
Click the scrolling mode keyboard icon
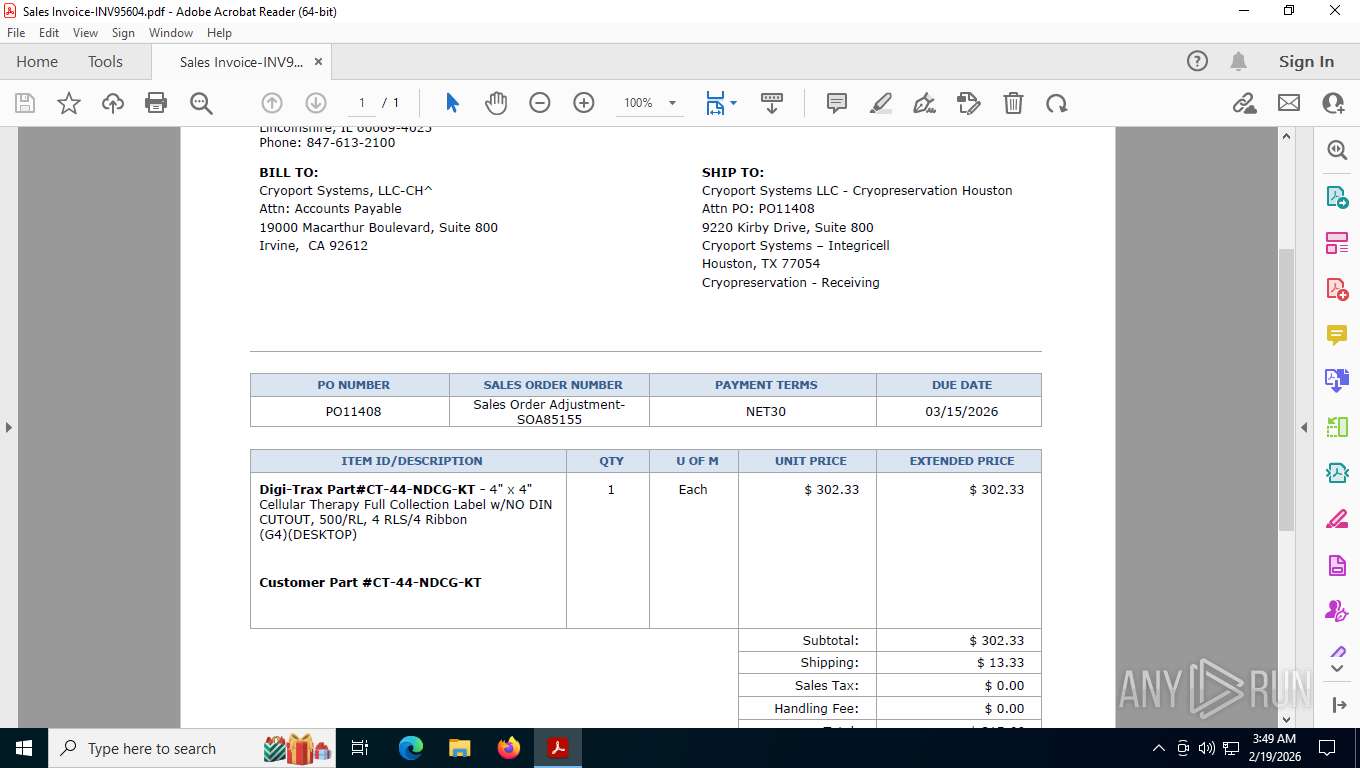pos(771,103)
